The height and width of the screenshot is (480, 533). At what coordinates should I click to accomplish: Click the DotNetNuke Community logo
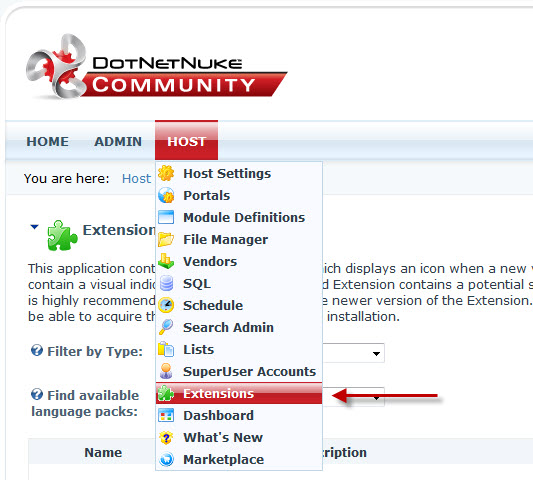tap(157, 66)
